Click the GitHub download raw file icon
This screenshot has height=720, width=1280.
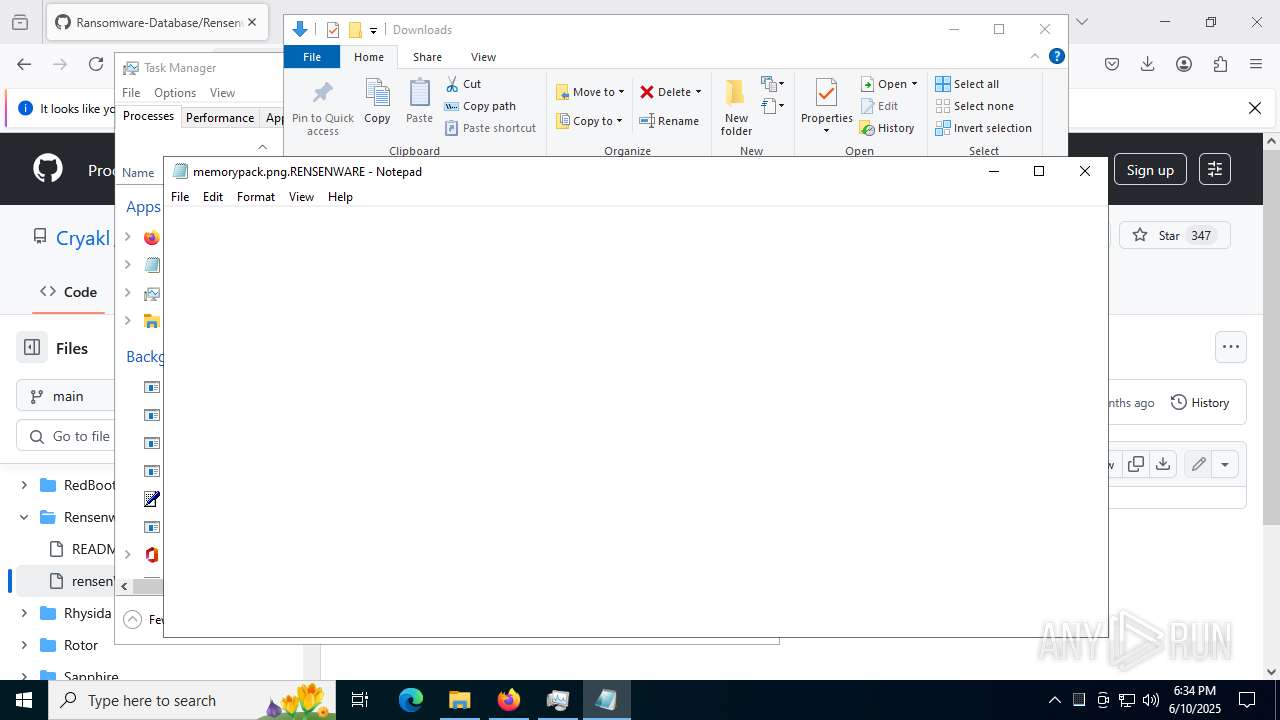pyautogui.click(x=1162, y=464)
